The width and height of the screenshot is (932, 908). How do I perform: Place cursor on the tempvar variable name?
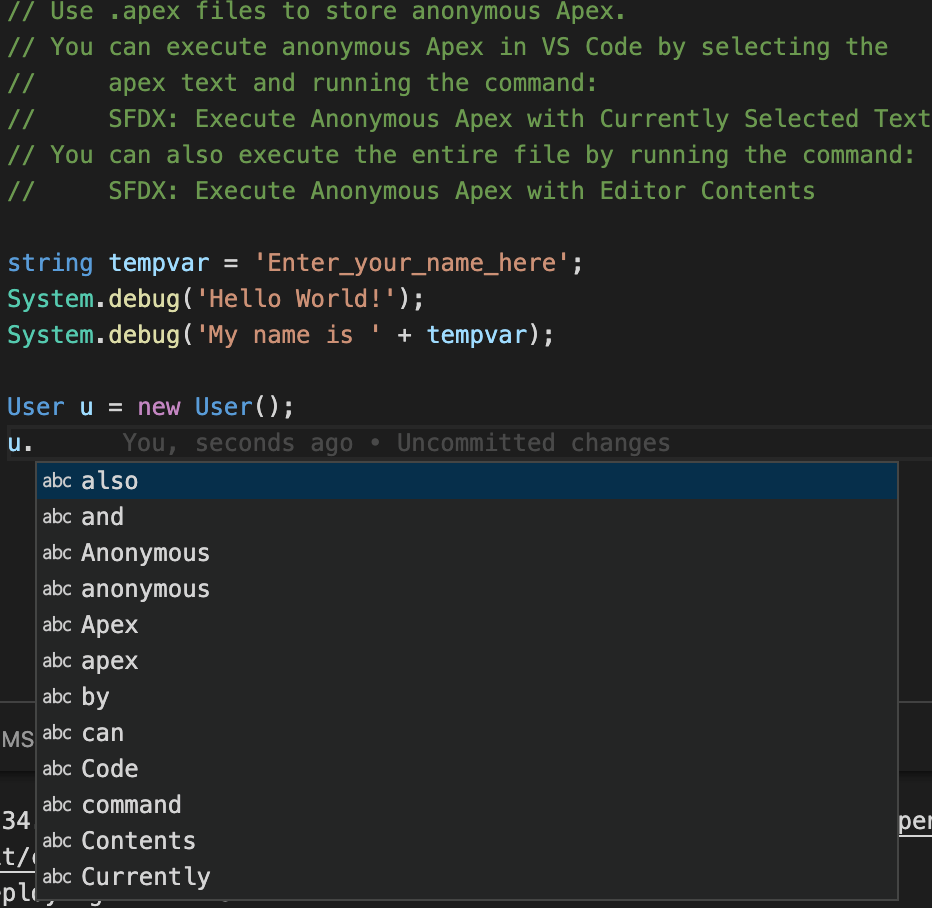point(158,262)
